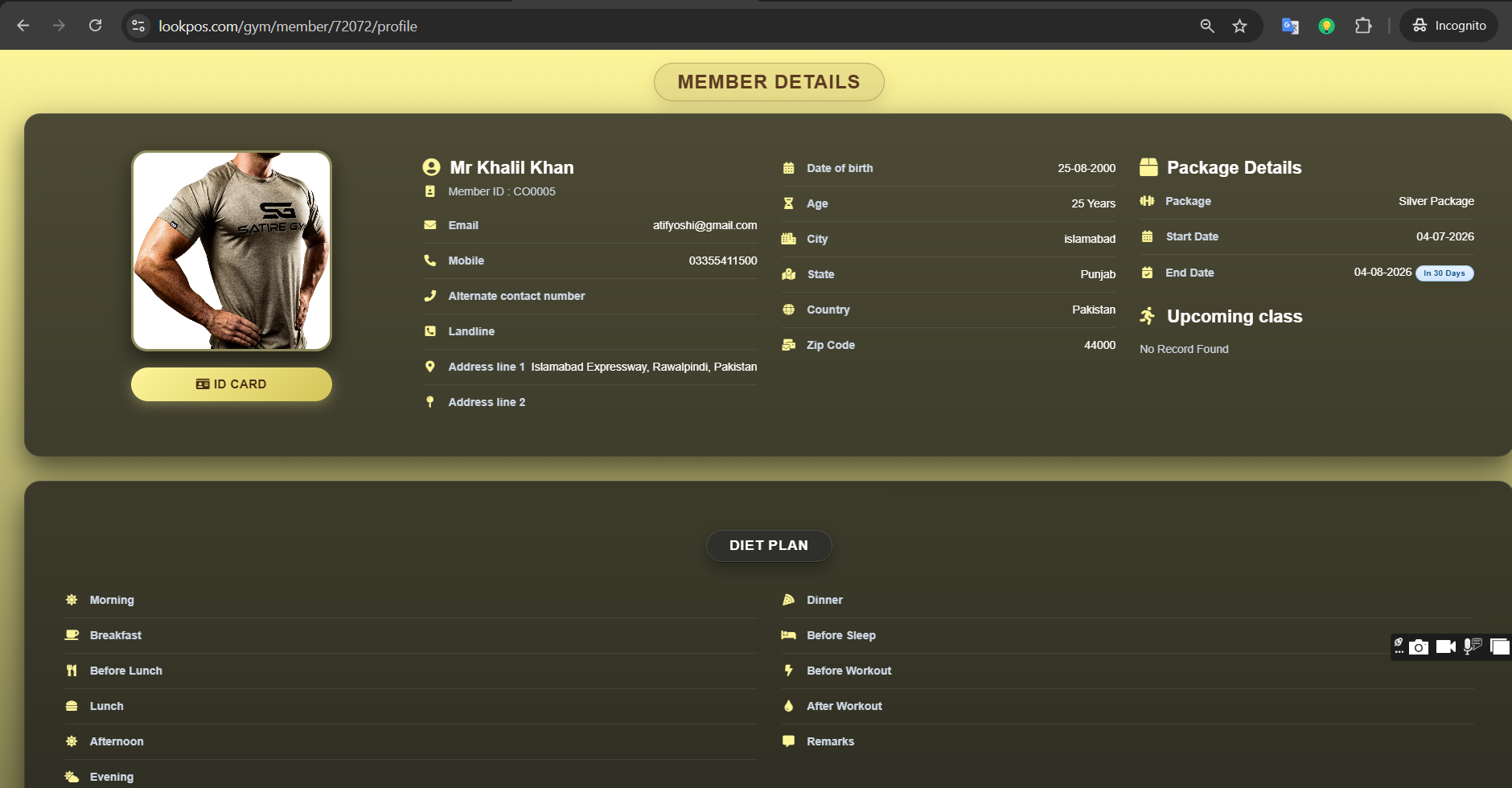Click the Start Date value 04-07-2026
Image resolution: width=1512 pixels, height=788 pixels.
coord(1445,236)
